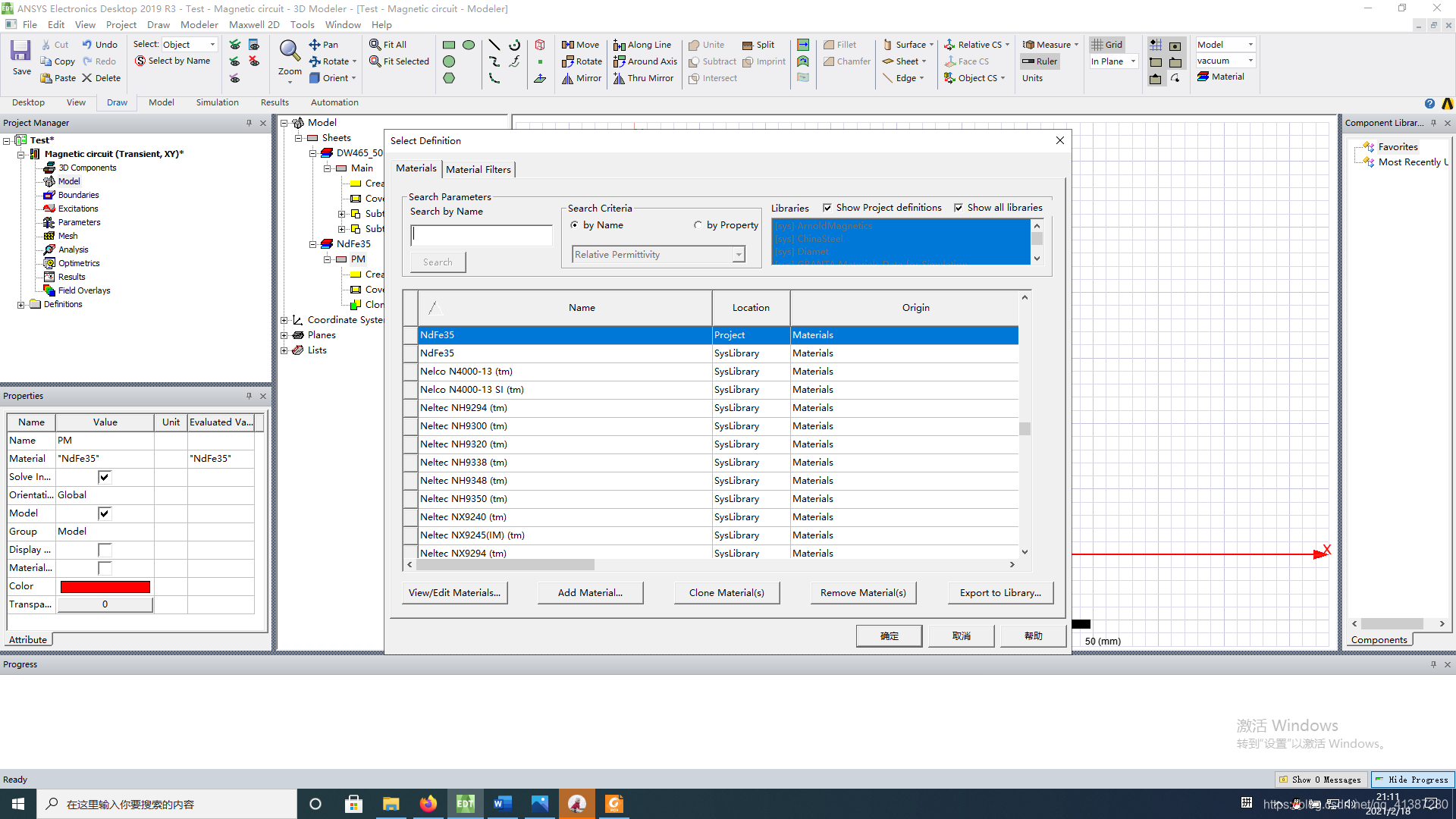Click the Cut tool icon
This screenshot has height=819, width=1456.
coord(46,45)
